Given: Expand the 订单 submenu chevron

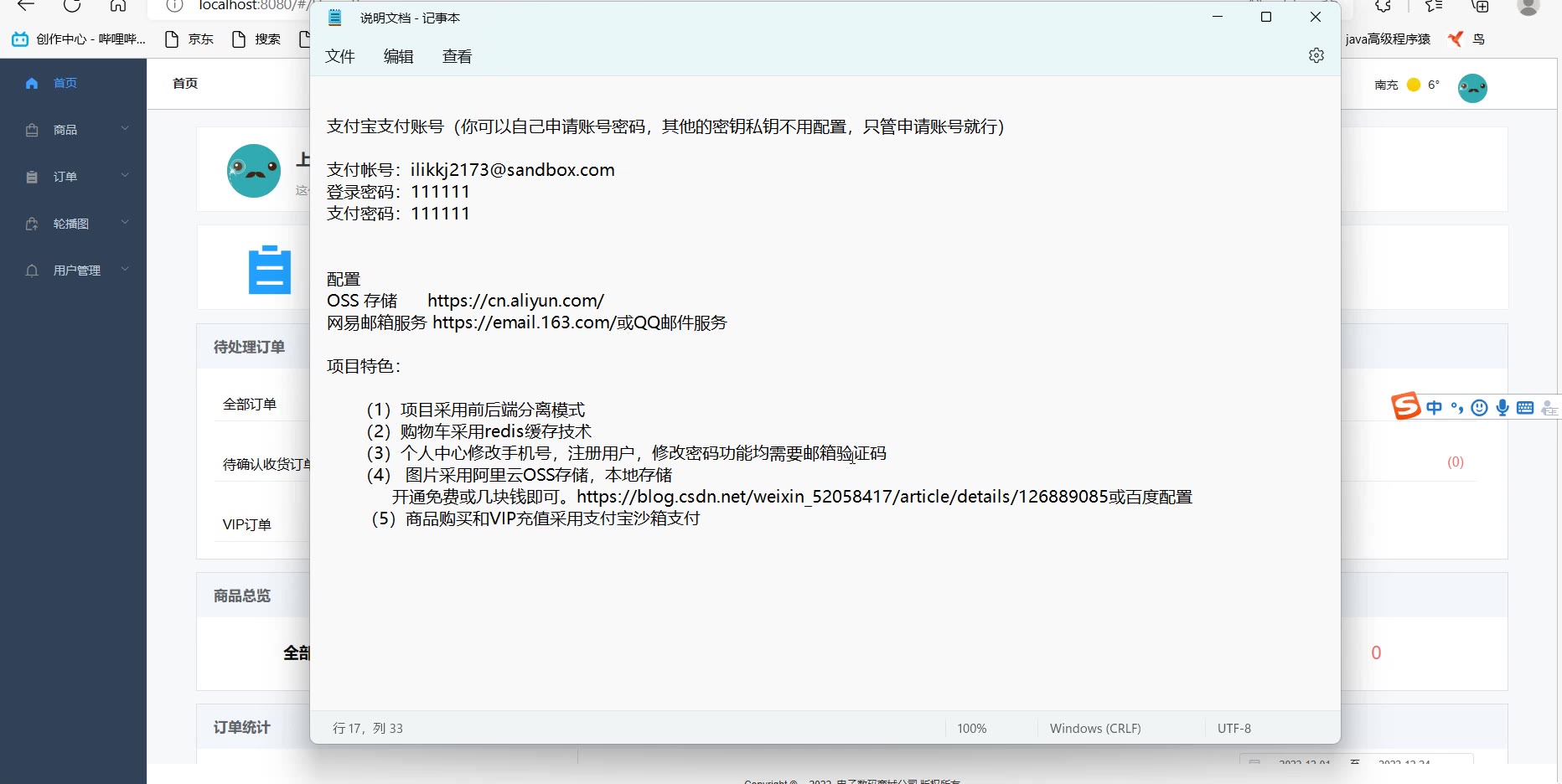Looking at the screenshot, I should point(125,175).
